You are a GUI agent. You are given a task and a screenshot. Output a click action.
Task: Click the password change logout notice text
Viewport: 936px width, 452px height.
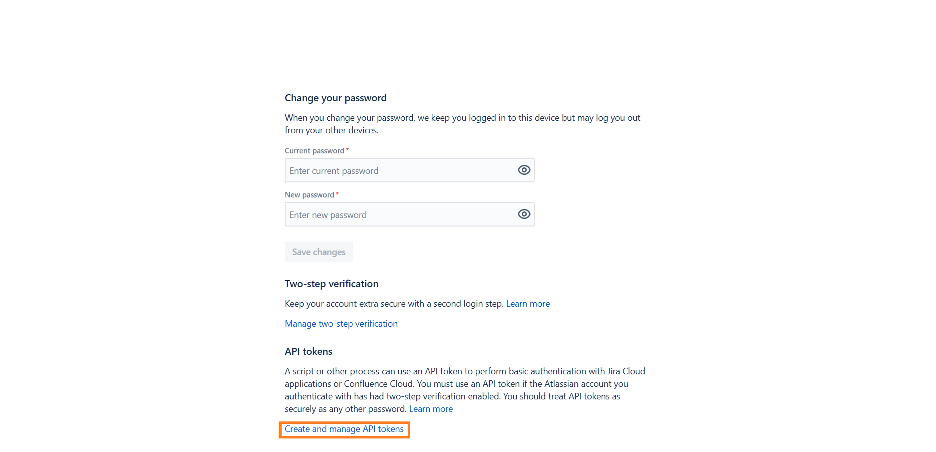tap(462, 124)
